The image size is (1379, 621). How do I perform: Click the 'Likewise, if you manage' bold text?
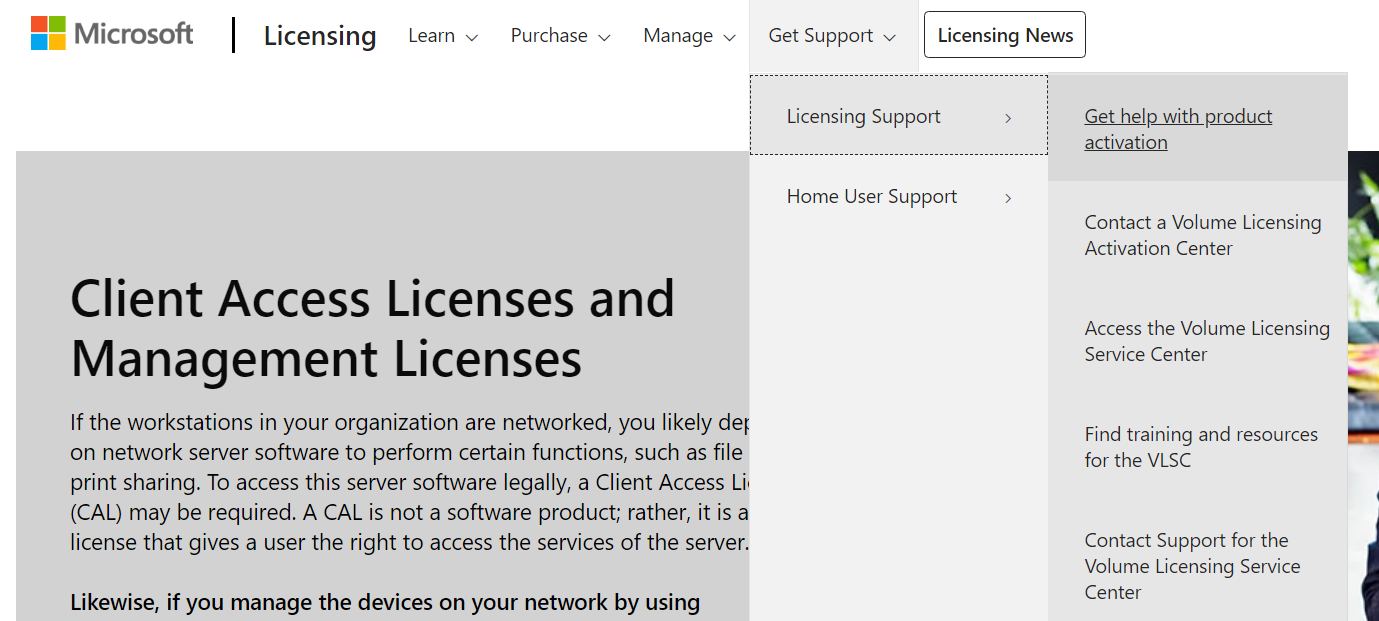click(385, 602)
